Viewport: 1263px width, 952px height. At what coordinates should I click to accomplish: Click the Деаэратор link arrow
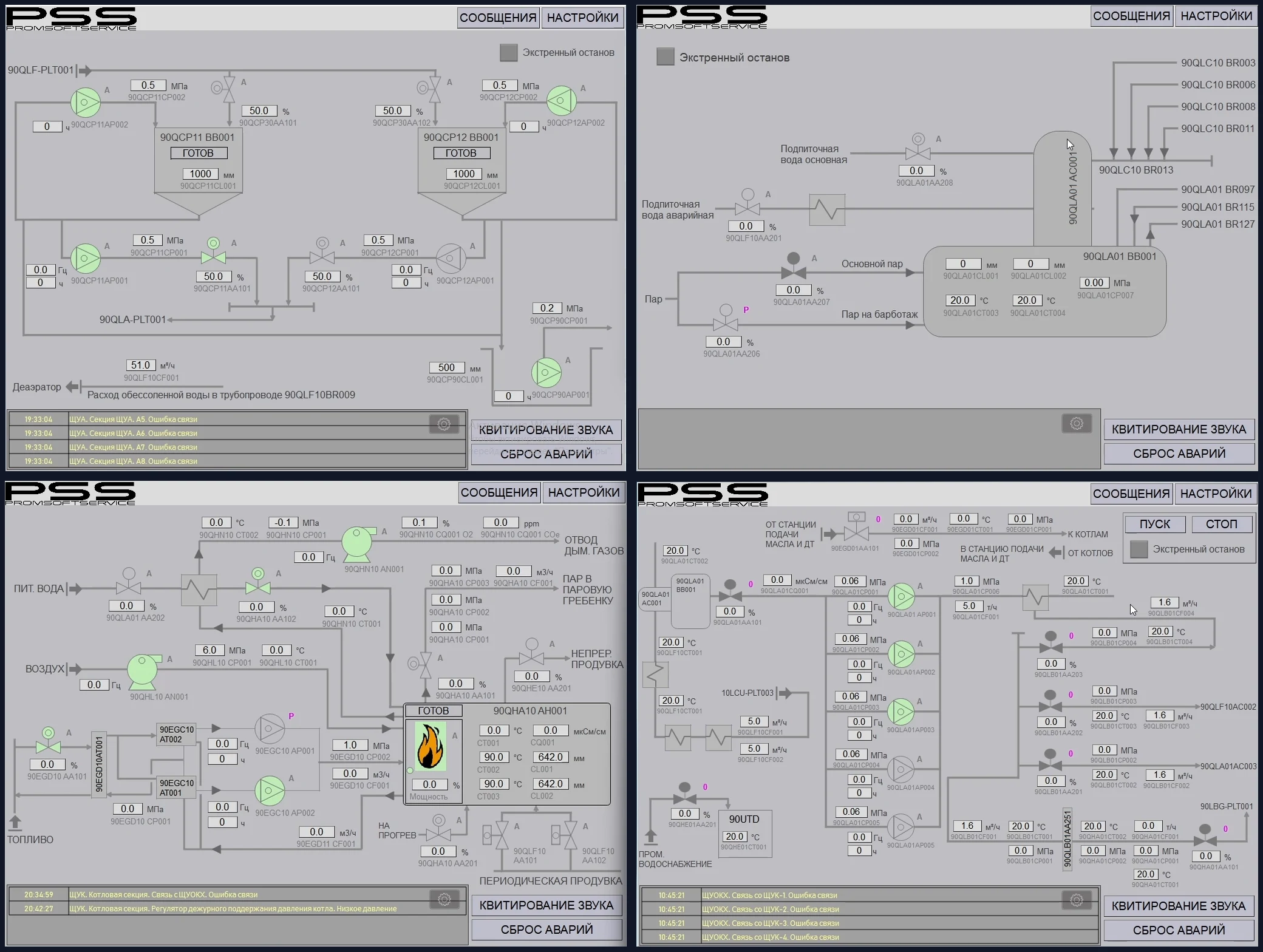(73, 386)
